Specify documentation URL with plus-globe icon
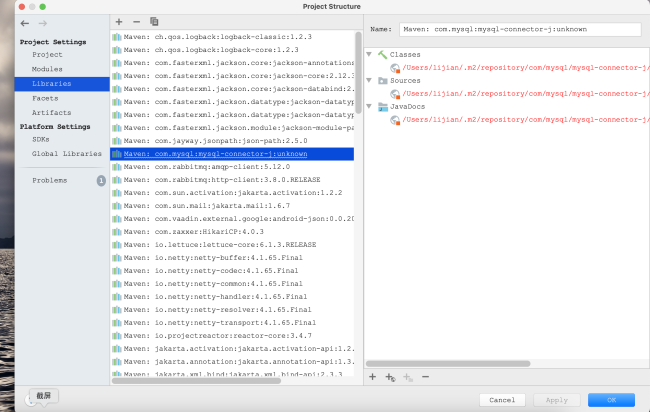Viewport: 650px width, 412px height. coord(390,377)
